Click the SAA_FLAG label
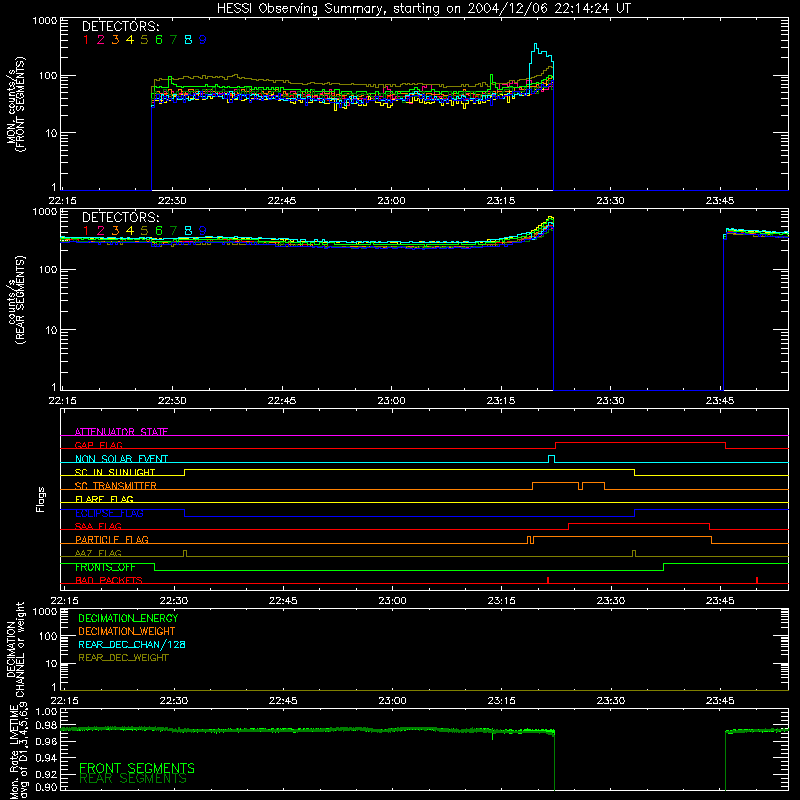 point(98,526)
